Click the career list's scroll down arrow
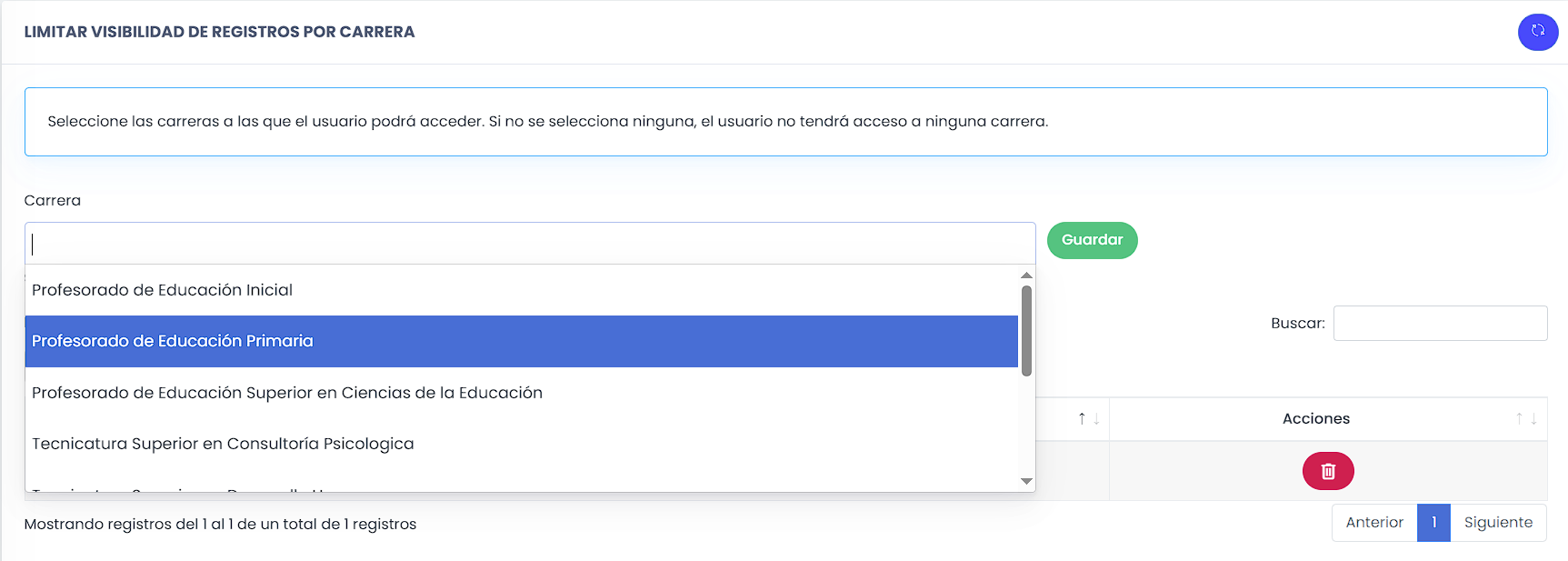 pyautogui.click(x=1026, y=481)
